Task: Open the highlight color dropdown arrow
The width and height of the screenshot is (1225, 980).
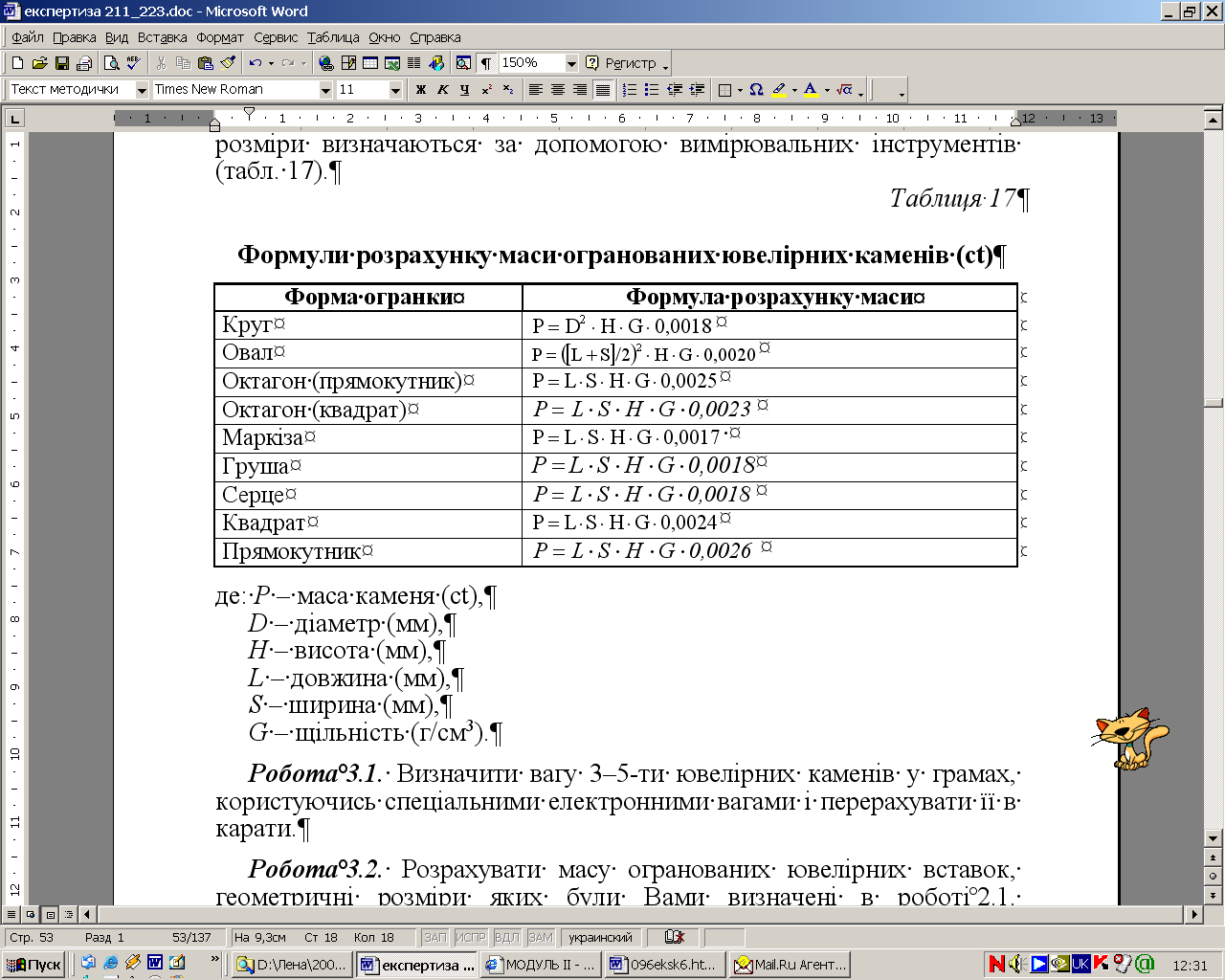Action: tap(794, 89)
